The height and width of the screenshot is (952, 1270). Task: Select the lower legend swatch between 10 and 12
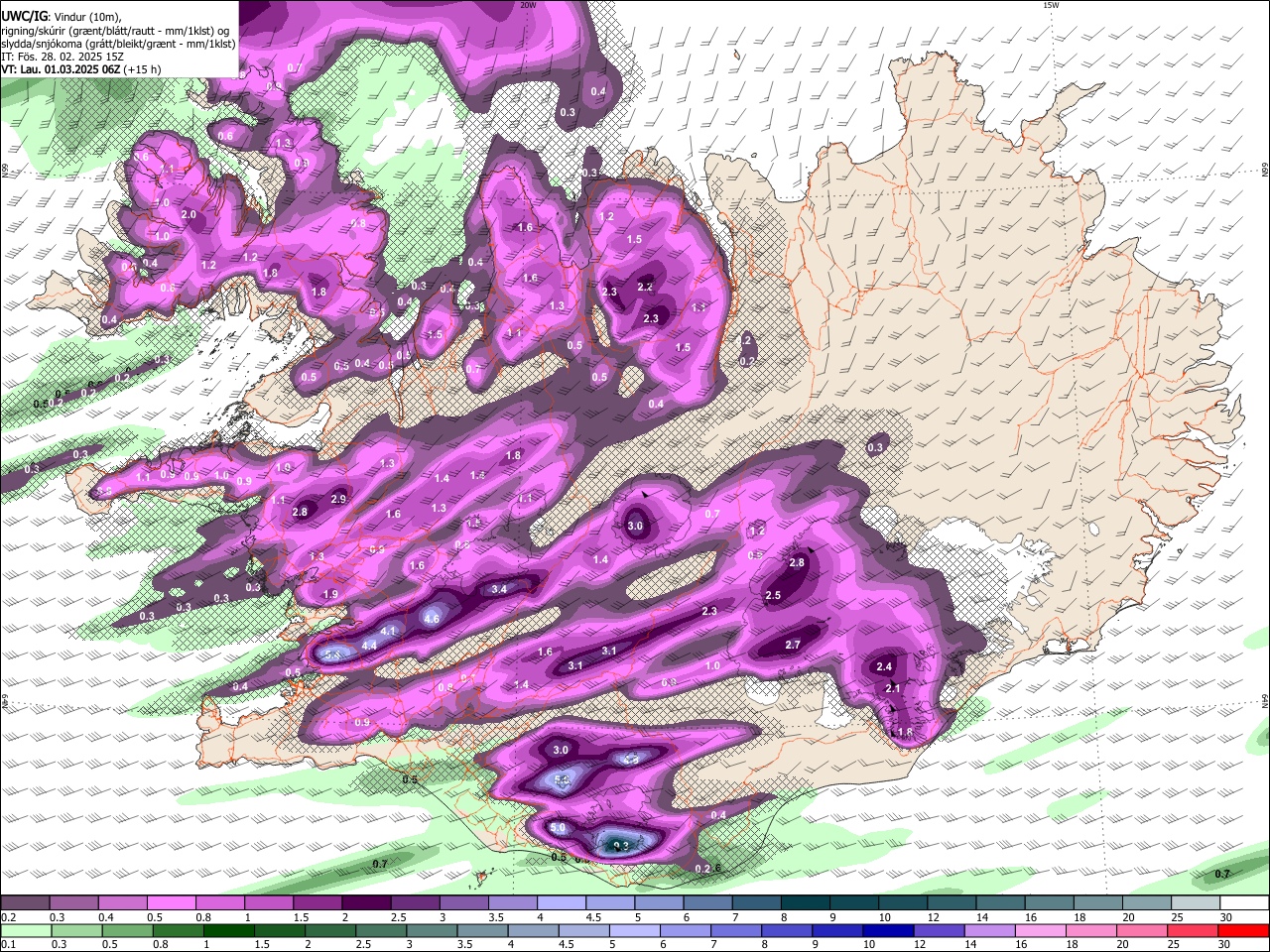[889, 930]
